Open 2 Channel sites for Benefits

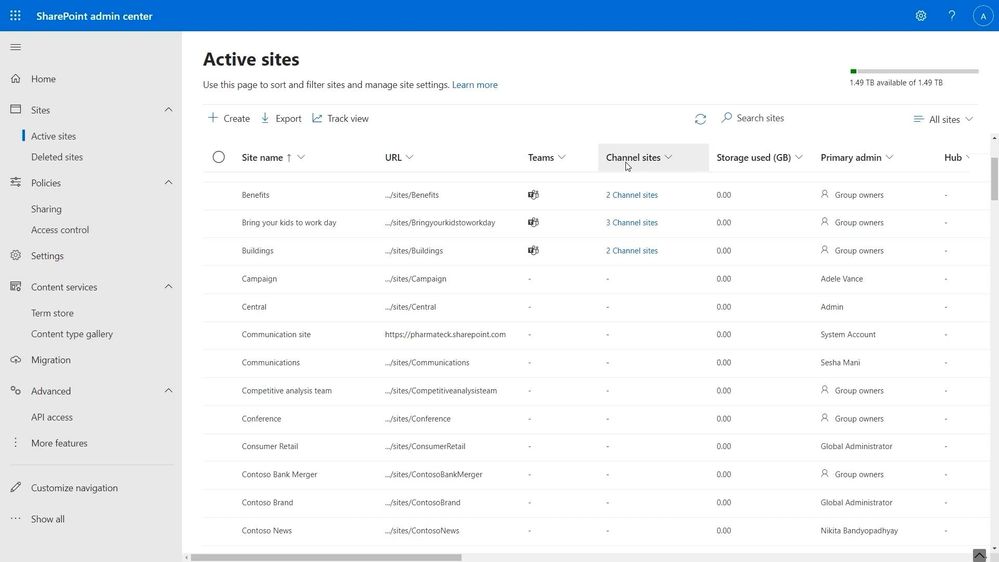pos(632,195)
